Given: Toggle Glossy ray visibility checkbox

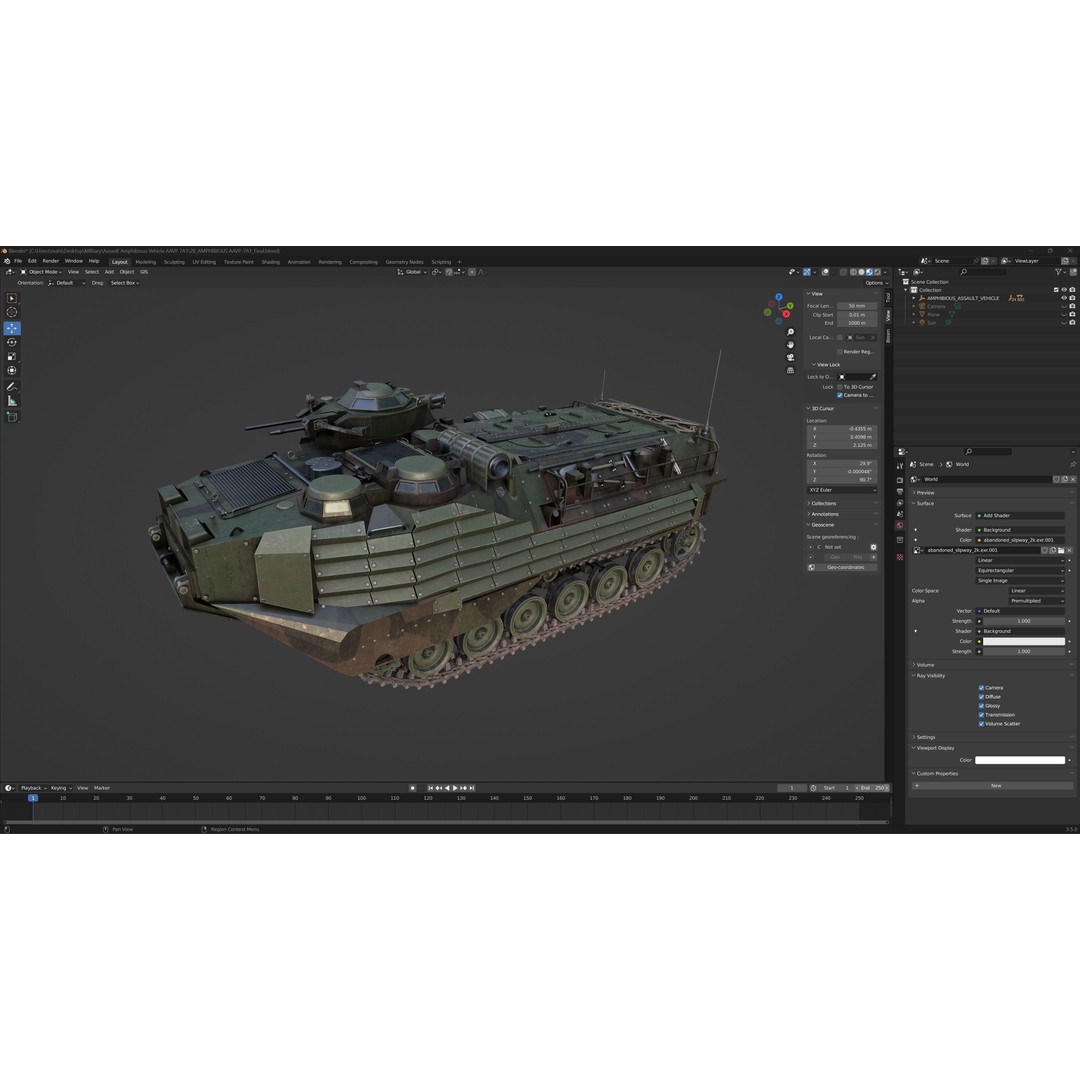Looking at the screenshot, I should [x=981, y=705].
